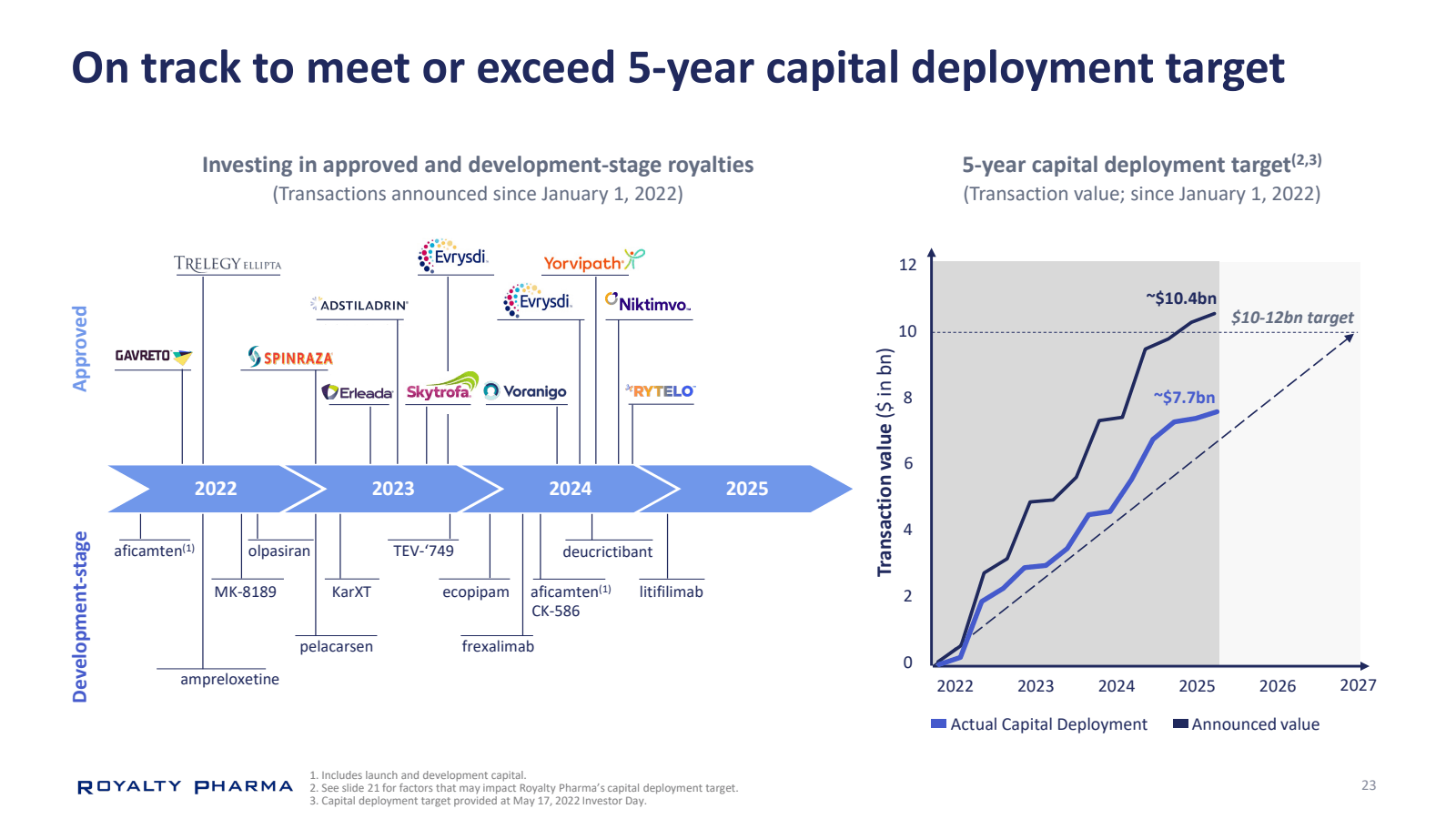1456x819 pixels.
Task: Select the 2022 timeline arrow
Action: coord(216,489)
